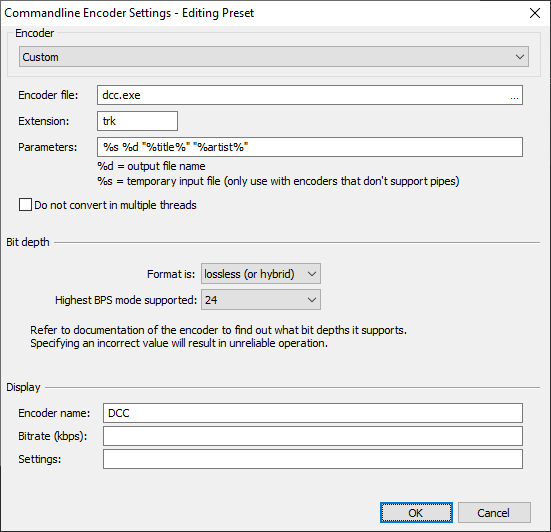
Task: Focus the Encoder name field showing DCC
Action: coord(313,413)
